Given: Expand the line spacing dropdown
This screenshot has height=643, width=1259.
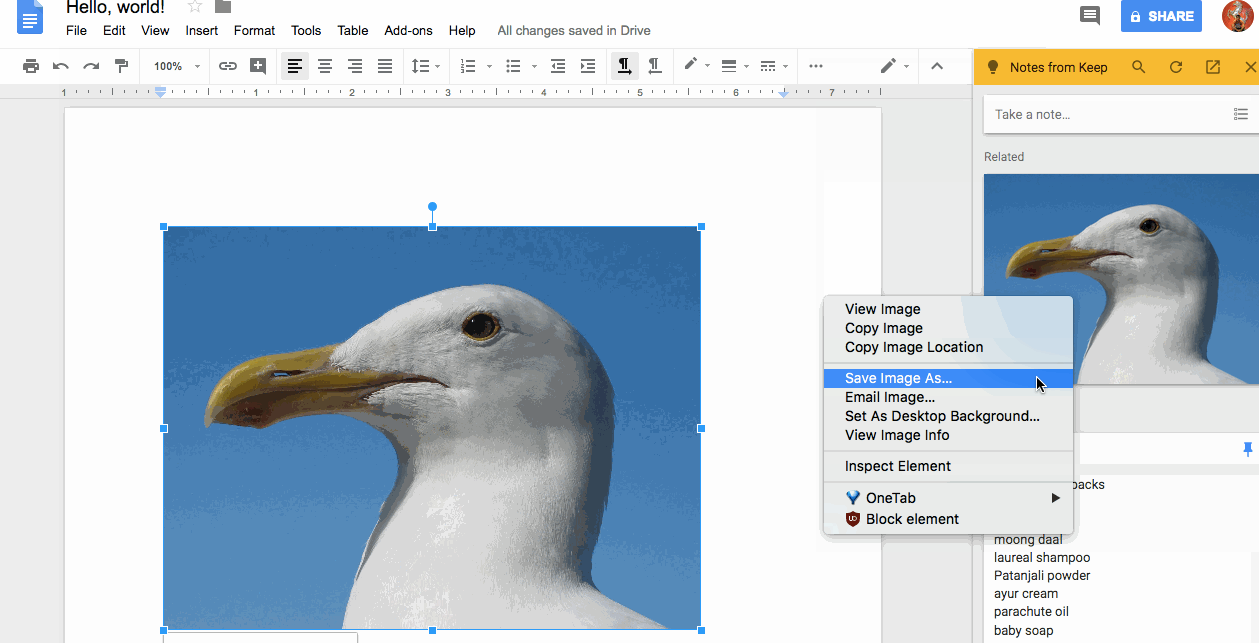Looking at the screenshot, I should point(426,66).
